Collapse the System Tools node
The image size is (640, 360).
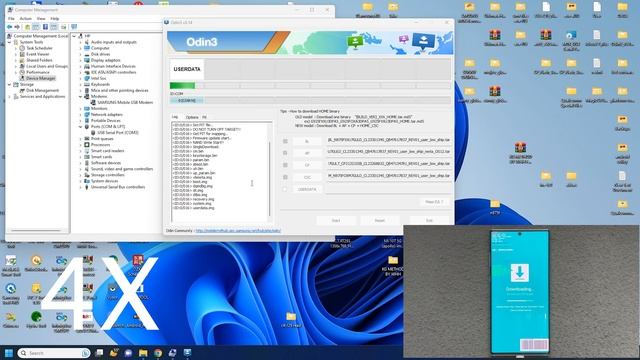click(9, 42)
